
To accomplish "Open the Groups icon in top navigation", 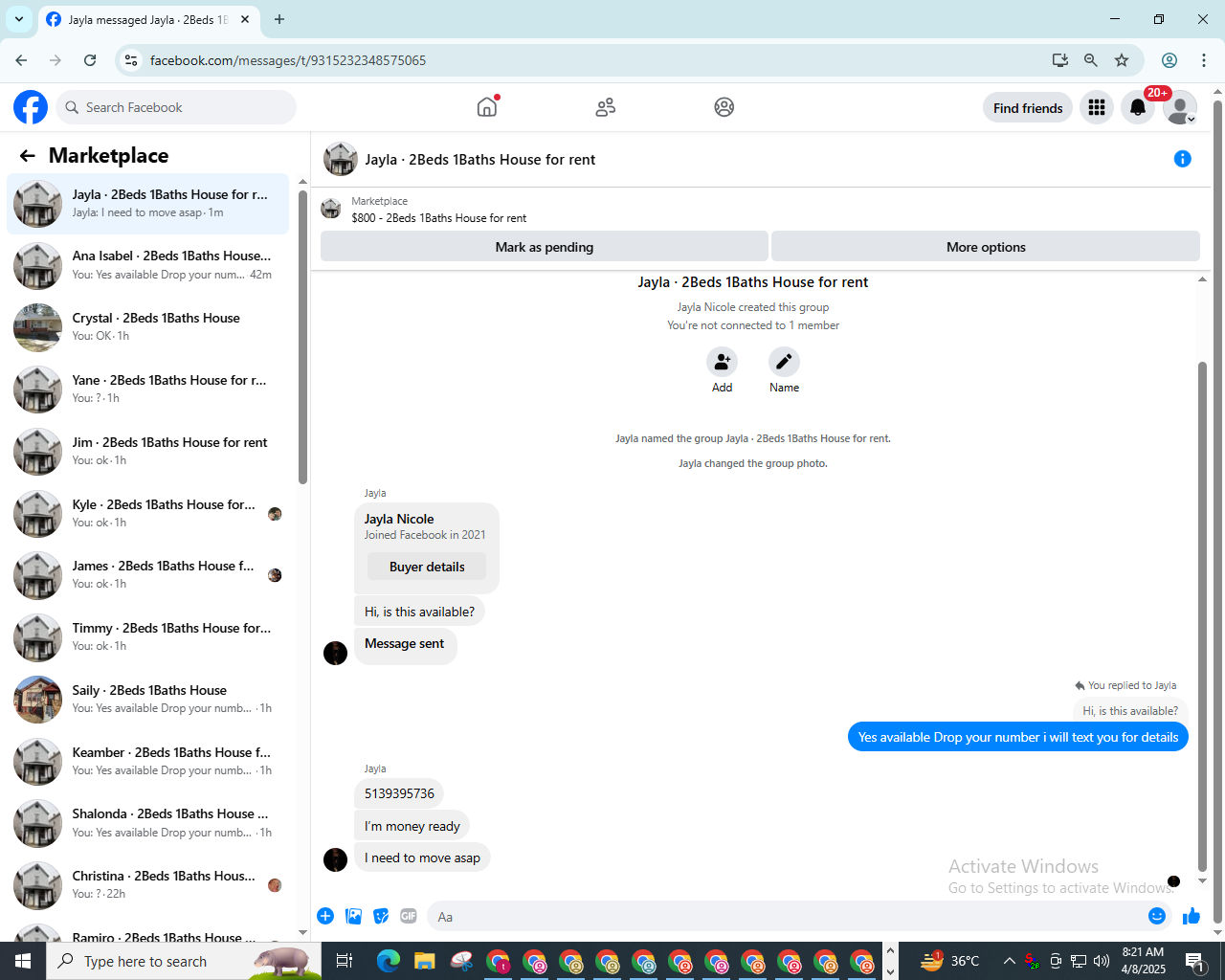I will click(724, 107).
